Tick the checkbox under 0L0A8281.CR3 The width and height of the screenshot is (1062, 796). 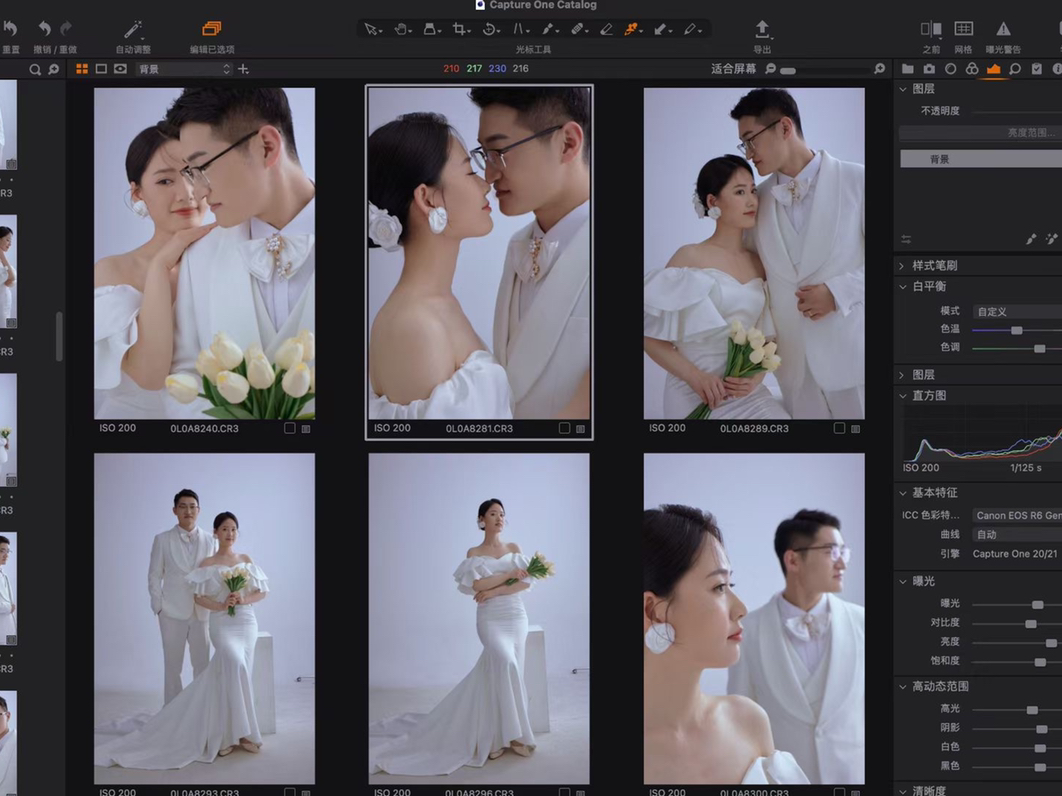564,428
